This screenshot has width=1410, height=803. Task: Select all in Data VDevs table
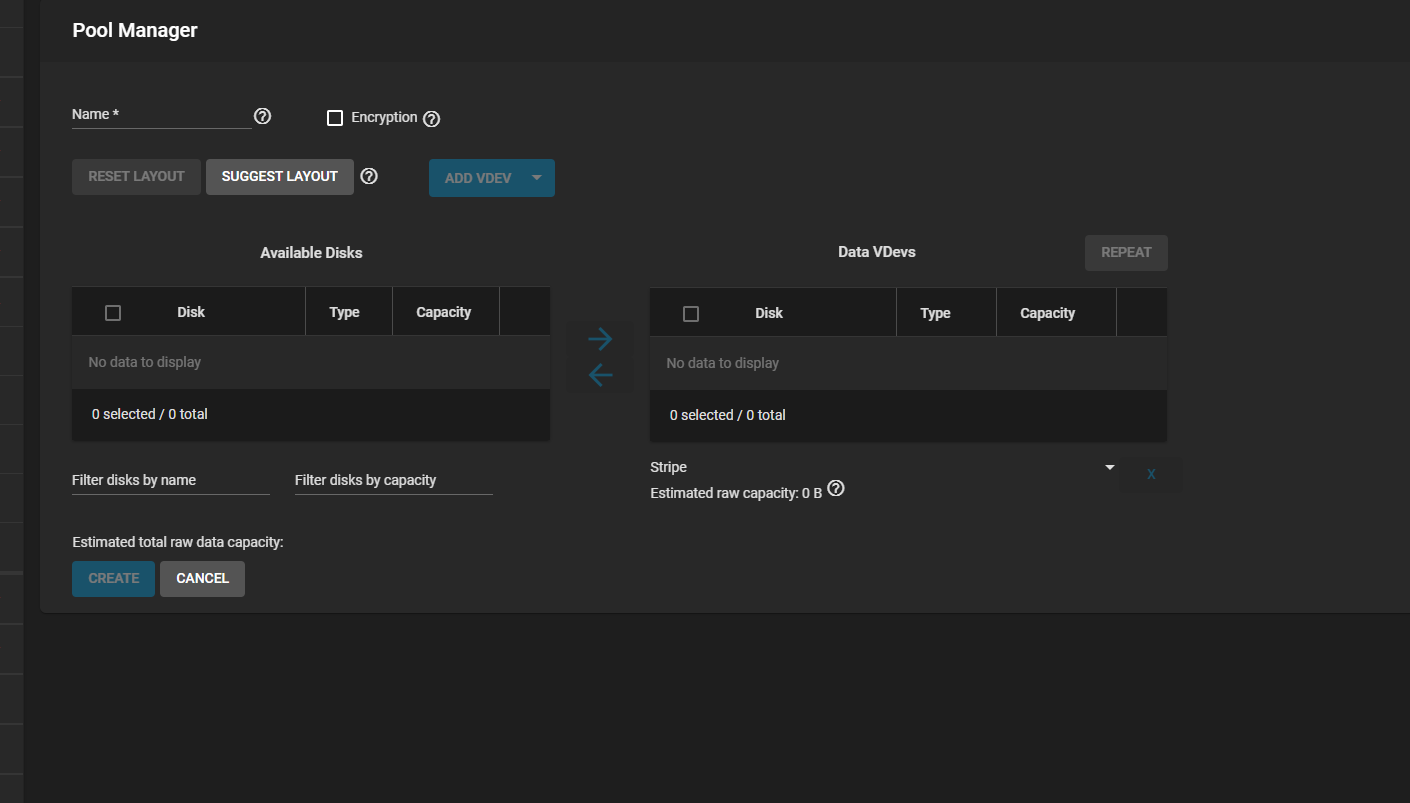(x=691, y=314)
